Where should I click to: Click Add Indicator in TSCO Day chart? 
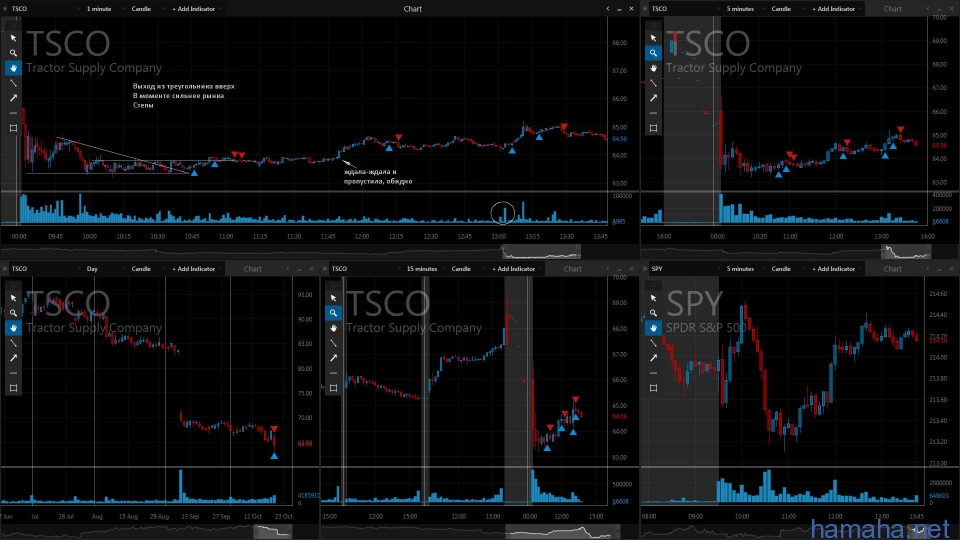point(195,269)
